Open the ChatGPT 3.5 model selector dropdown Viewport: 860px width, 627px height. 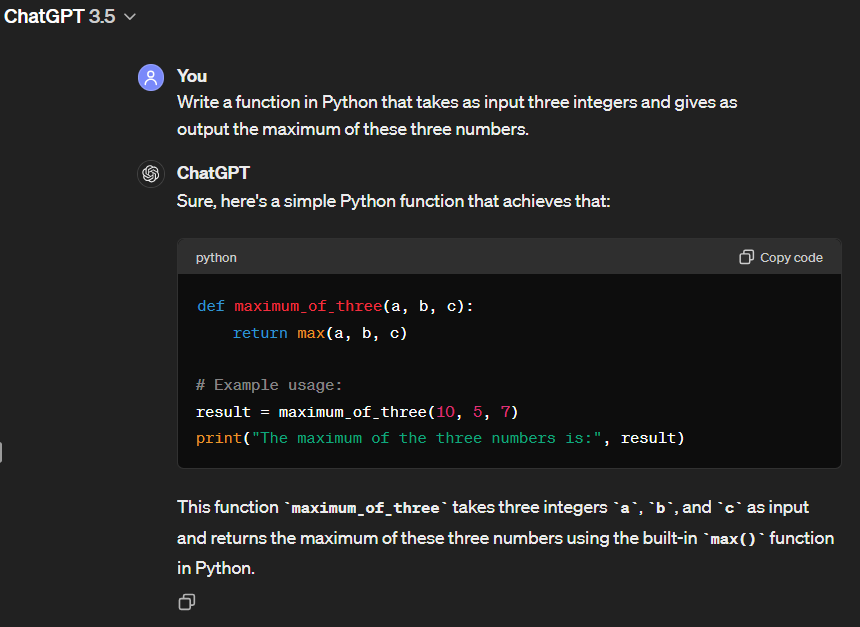point(70,16)
